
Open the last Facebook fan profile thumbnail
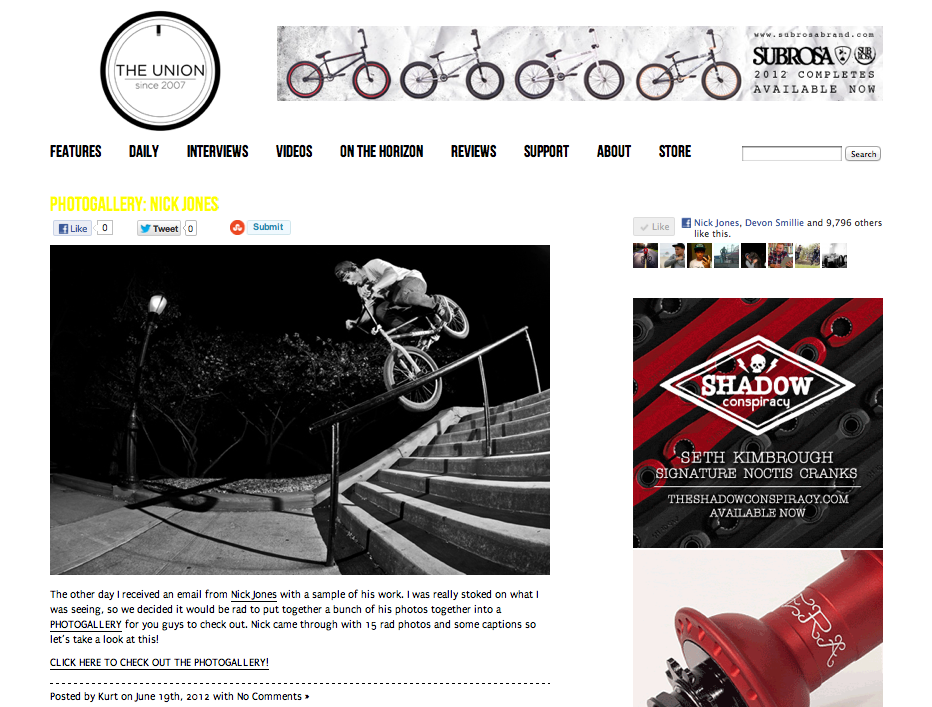click(834, 256)
